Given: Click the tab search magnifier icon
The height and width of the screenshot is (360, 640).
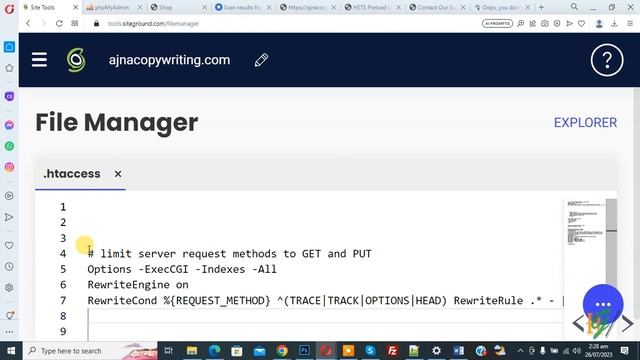Looking at the screenshot, I should pos(574,7).
